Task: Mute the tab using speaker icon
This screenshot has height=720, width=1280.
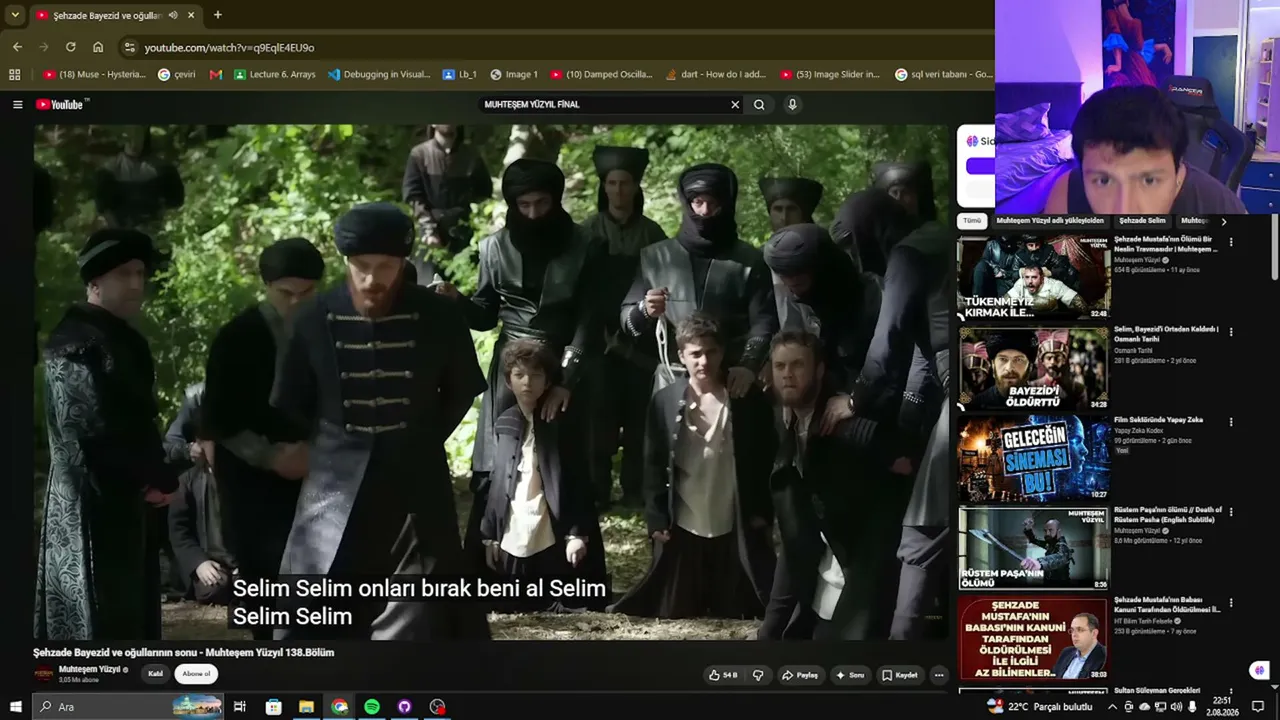Action: click(173, 15)
